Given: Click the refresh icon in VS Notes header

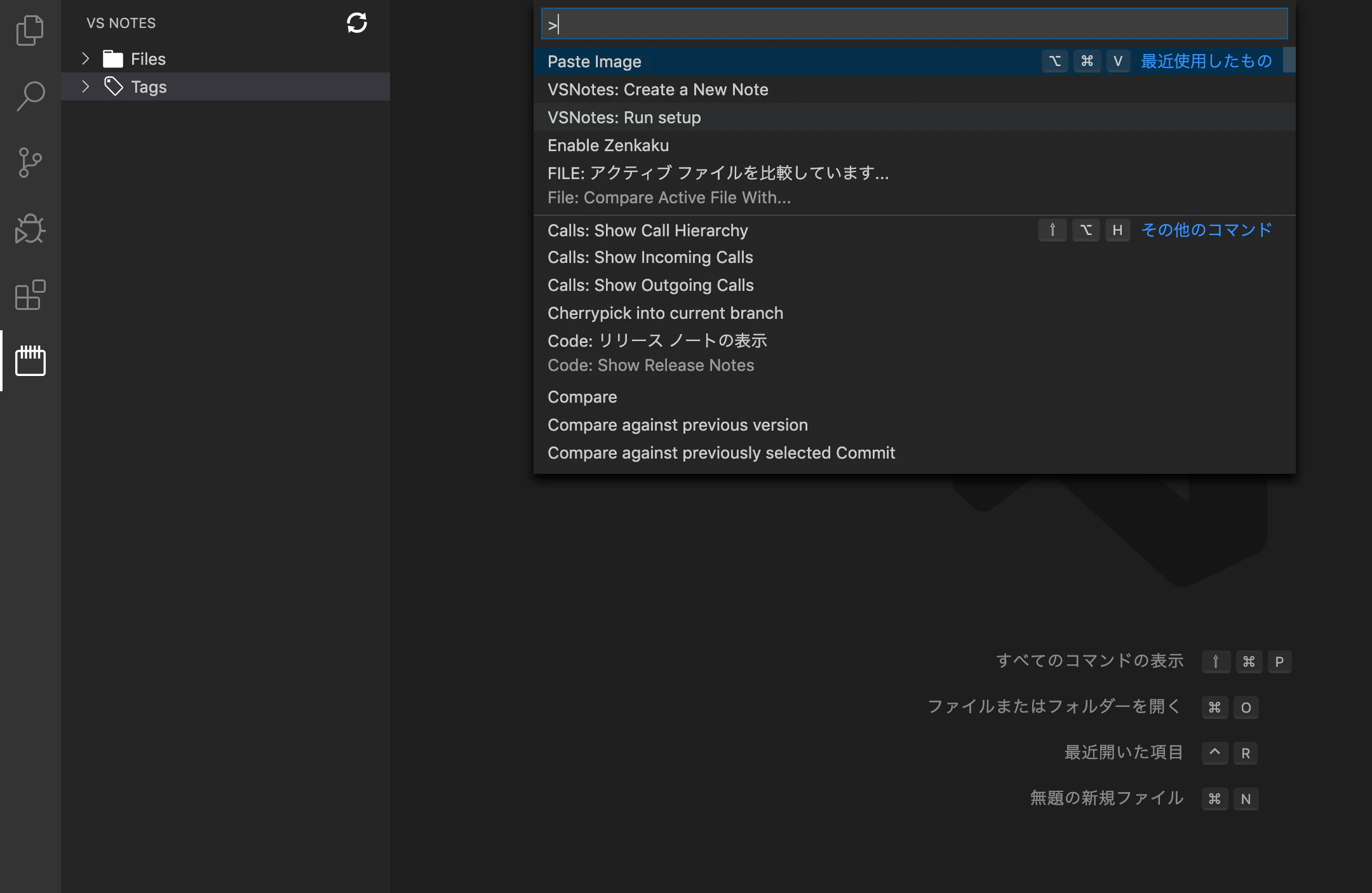Looking at the screenshot, I should [357, 23].
